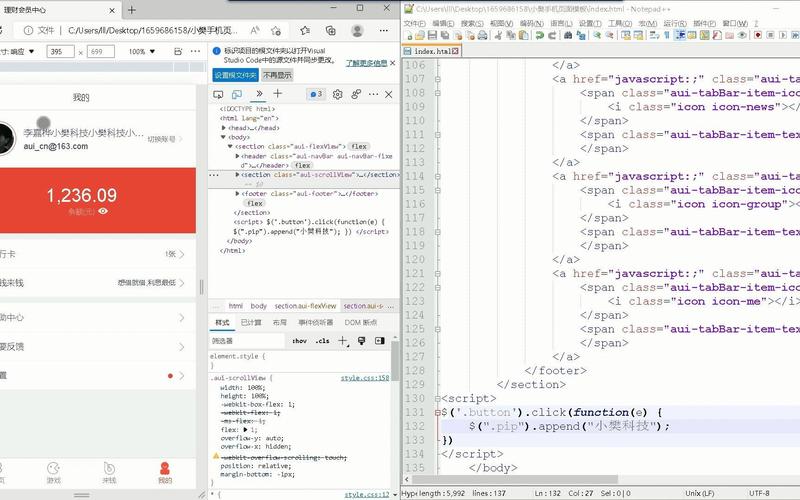
Task: Click the new style rule plus icon
Action: click(x=343, y=341)
